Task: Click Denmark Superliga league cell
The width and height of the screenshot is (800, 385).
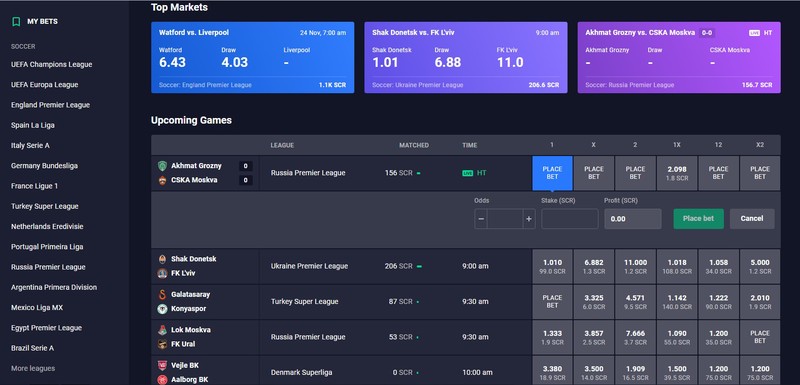Action: (x=302, y=373)
